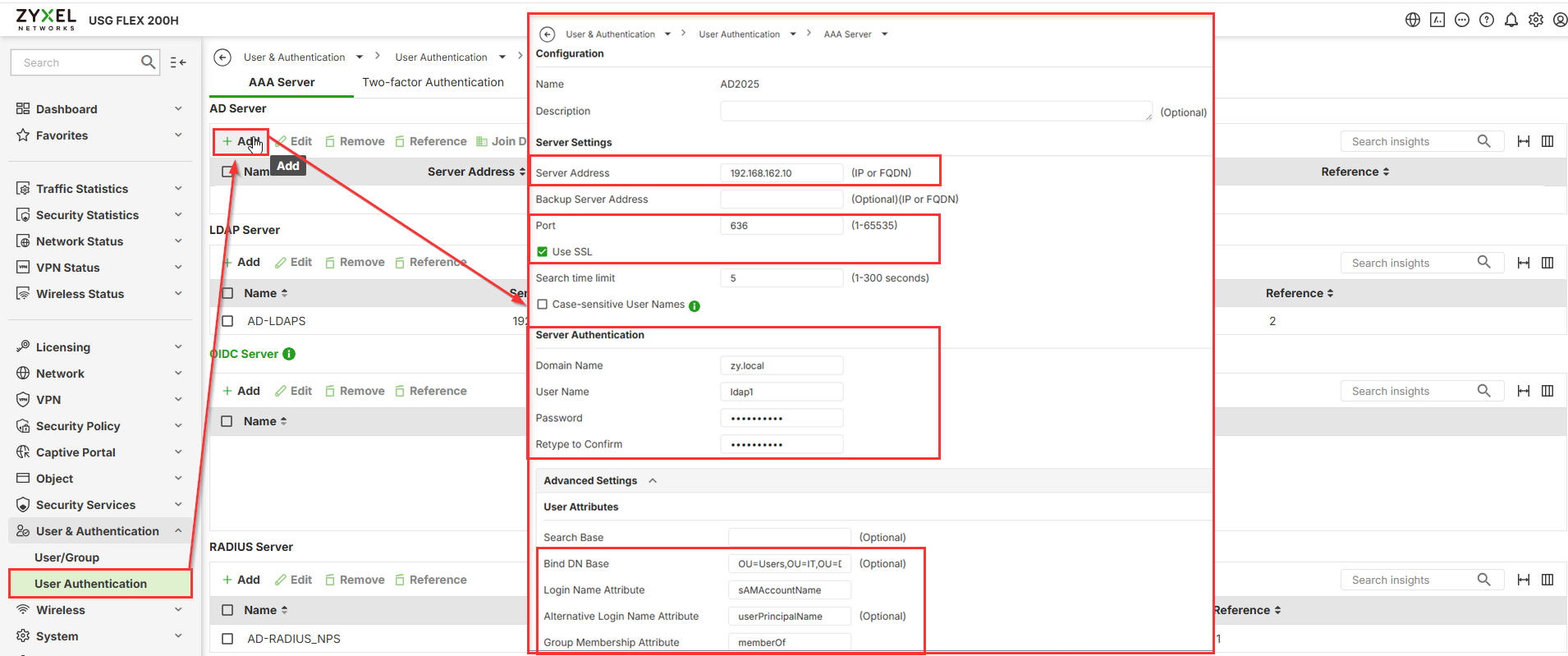The width and height of the screenshot is (1568, 656).
Task: Open the Captive Portal sidebar menu
Action: (x=76, y=452)
